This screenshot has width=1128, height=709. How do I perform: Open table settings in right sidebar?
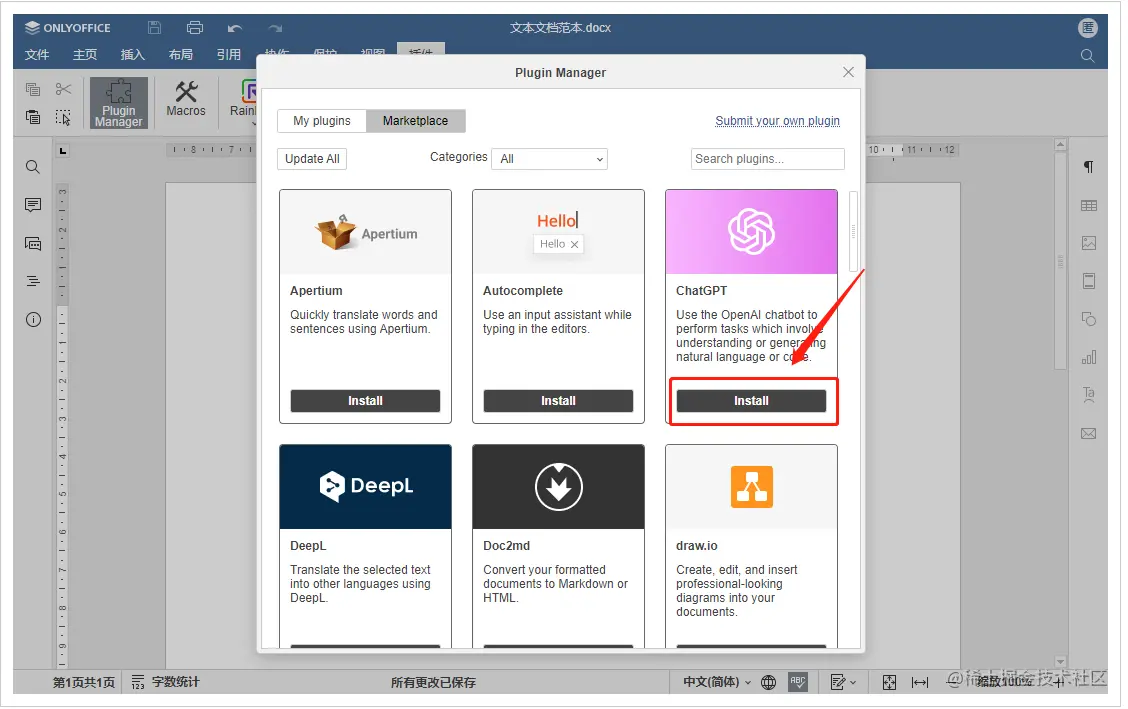coord(1088,206)
